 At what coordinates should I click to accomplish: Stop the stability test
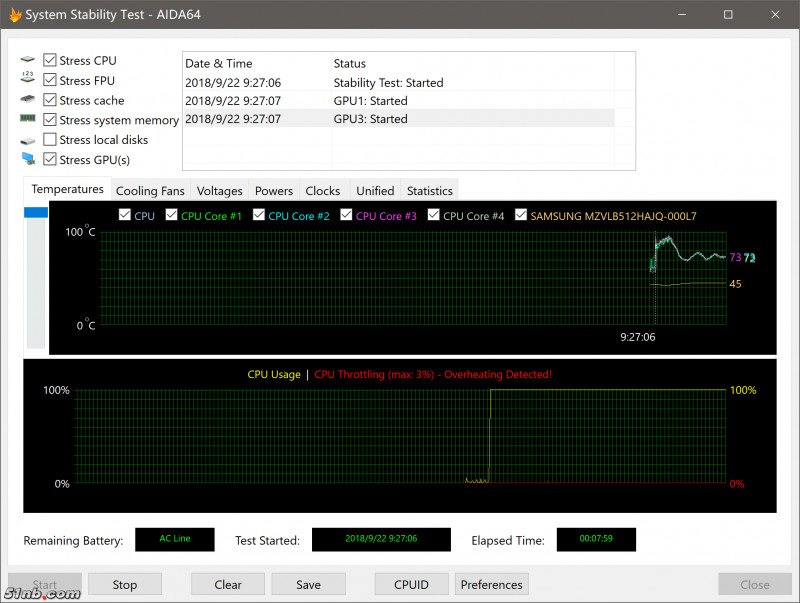tap(125, 584)
